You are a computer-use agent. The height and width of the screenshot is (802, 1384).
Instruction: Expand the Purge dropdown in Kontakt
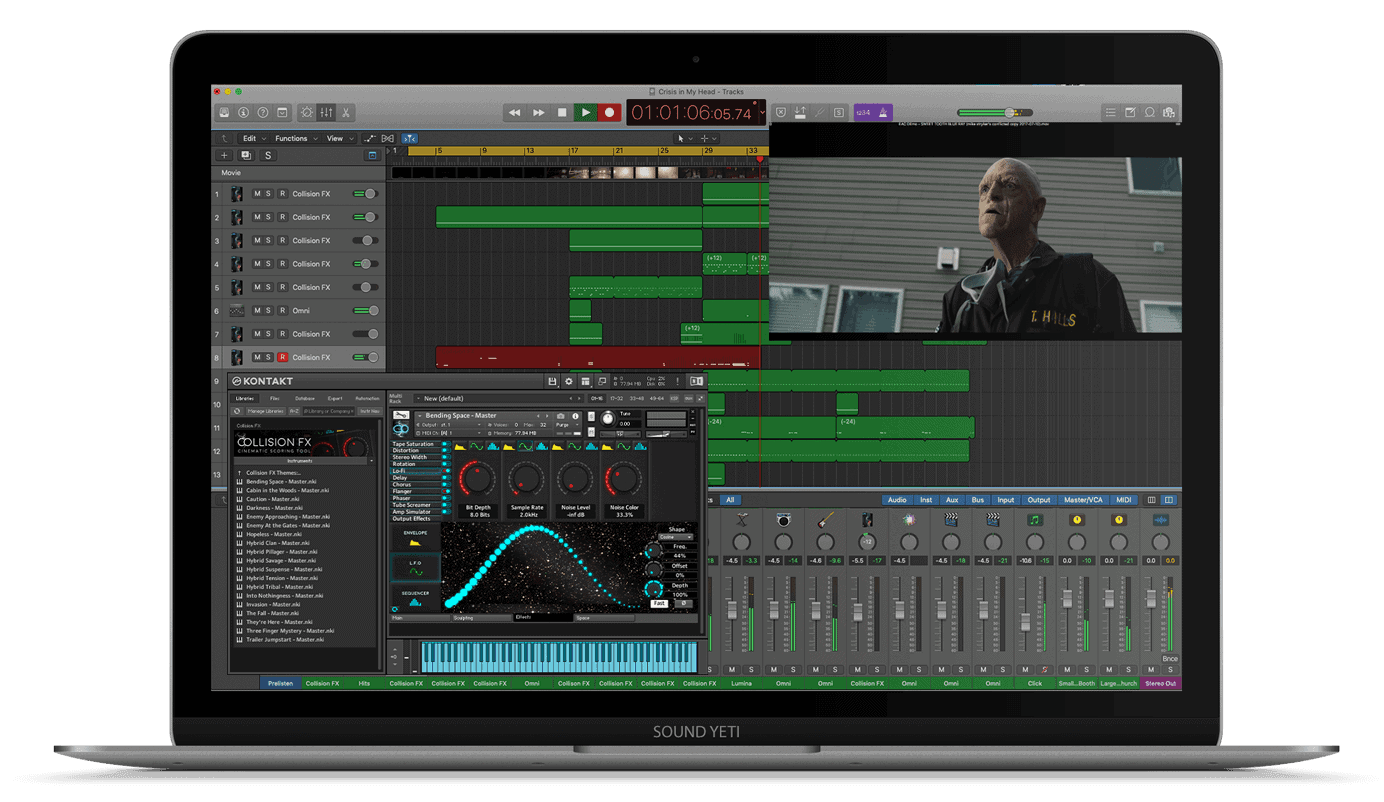566,425
